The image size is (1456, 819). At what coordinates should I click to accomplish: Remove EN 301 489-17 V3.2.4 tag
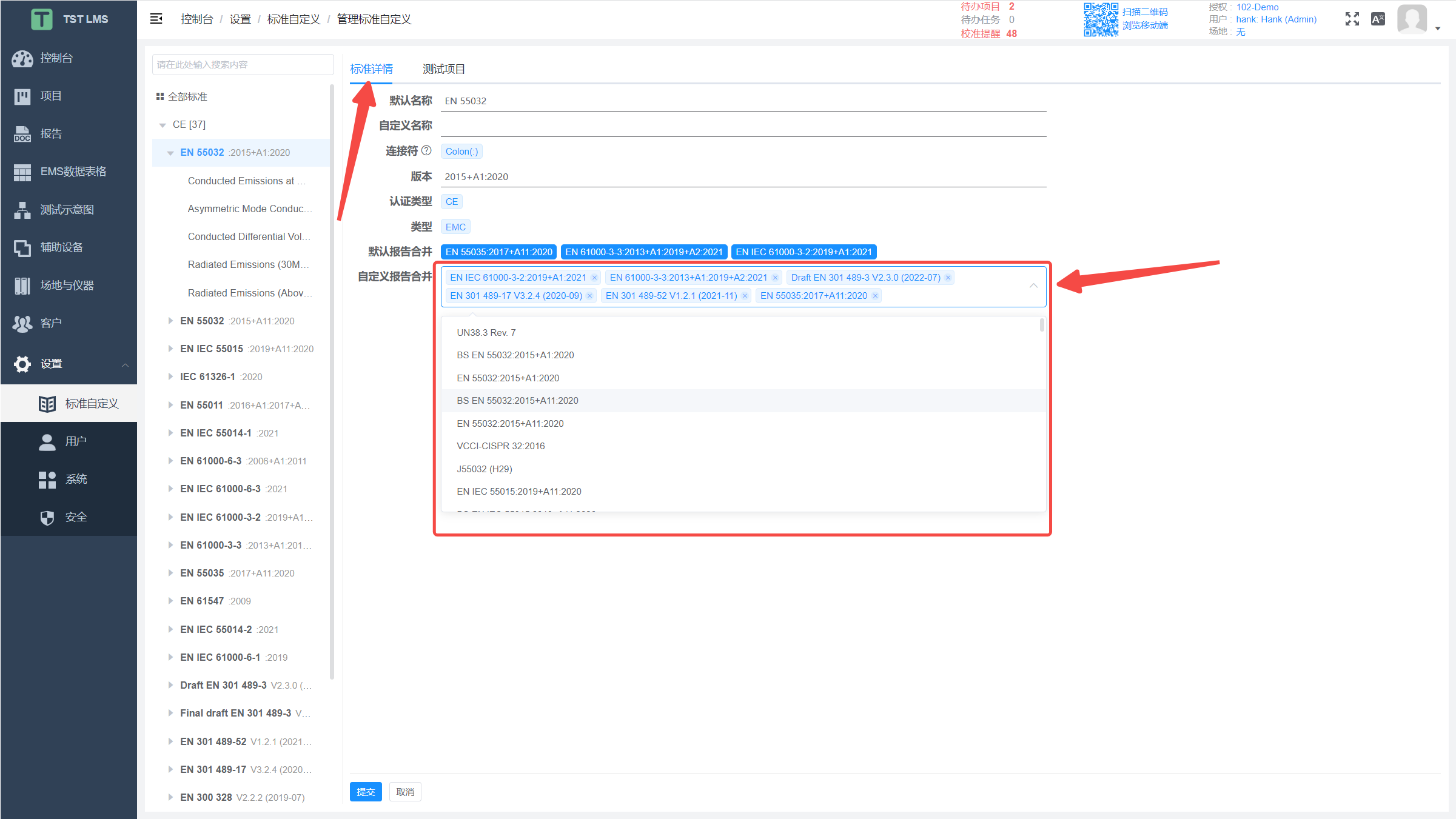(589, 296)
